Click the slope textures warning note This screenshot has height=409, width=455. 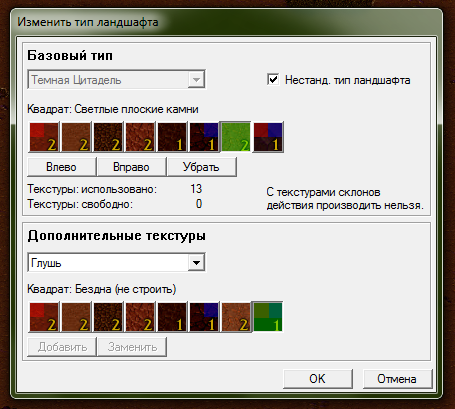tap(345, 199)
